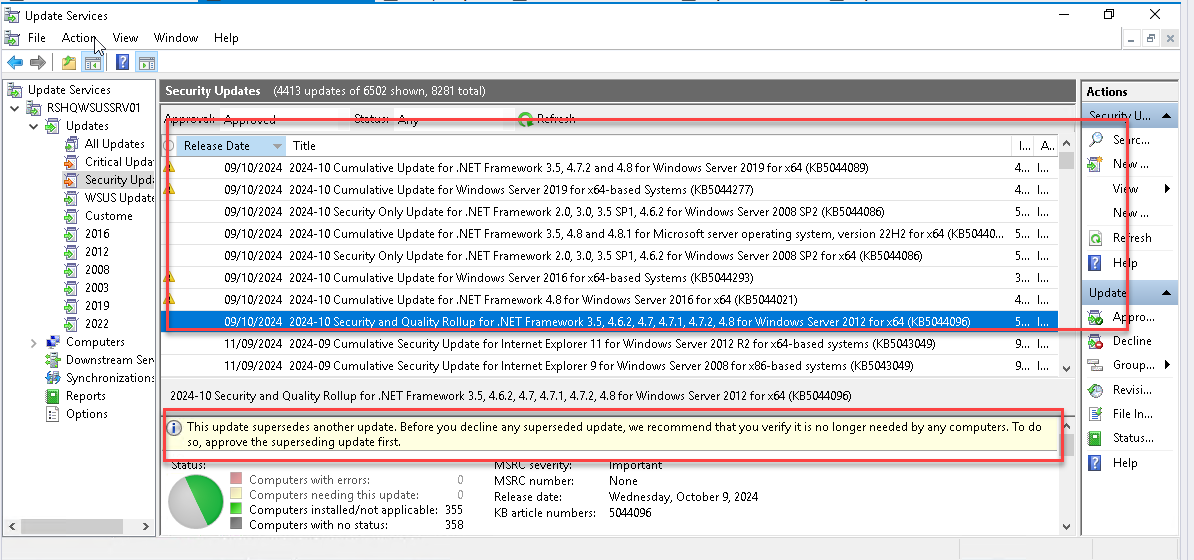1194x560 pixels.
Task: Collapse Updates tree chevron
Action: (34, 126)
